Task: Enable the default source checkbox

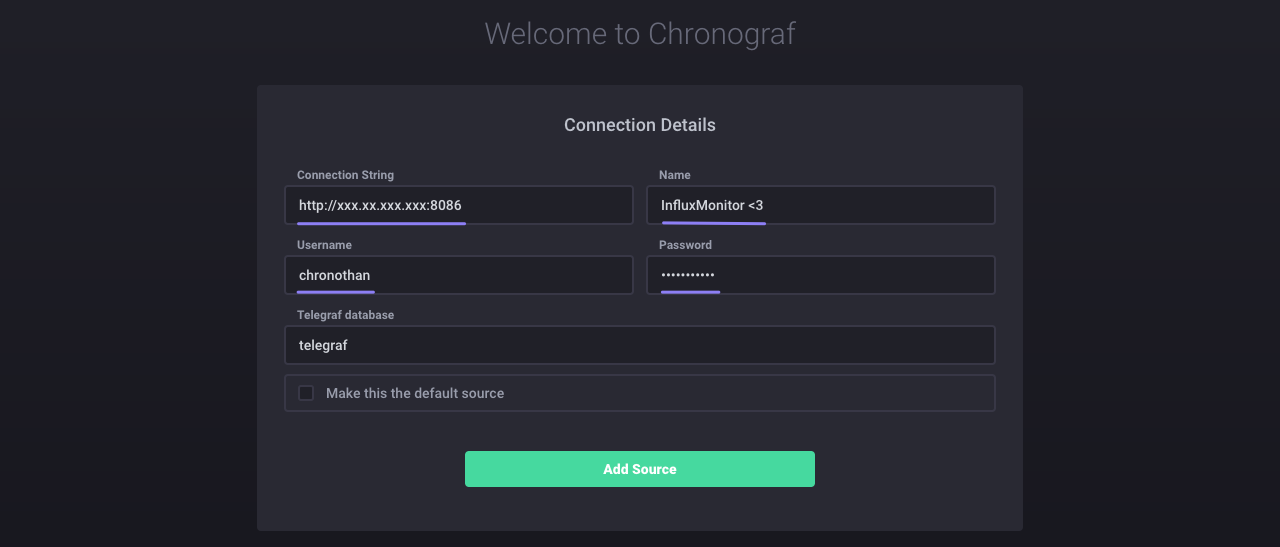Action: (x=306, y=393)
